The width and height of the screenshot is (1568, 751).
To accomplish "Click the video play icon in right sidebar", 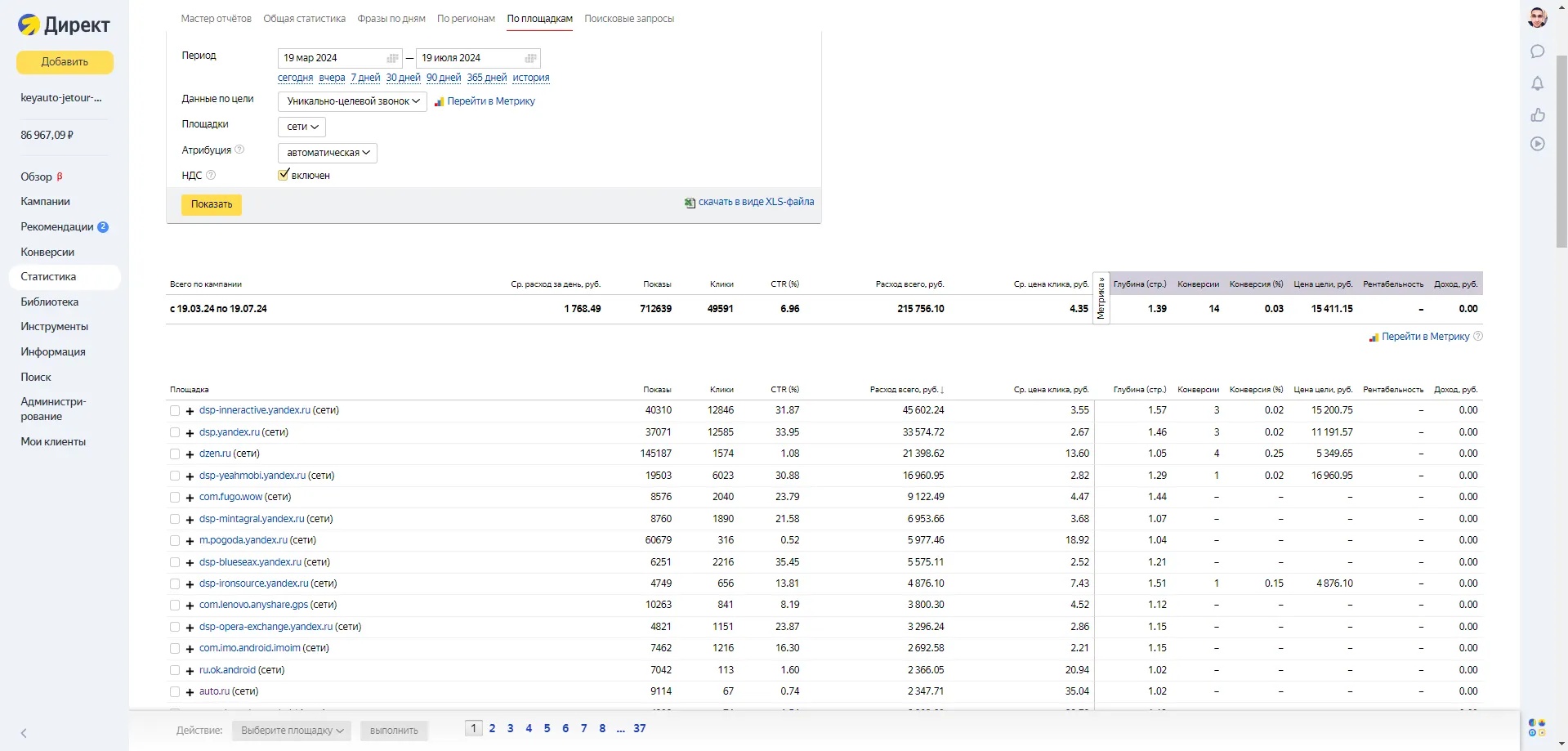I will point(1537,144).
